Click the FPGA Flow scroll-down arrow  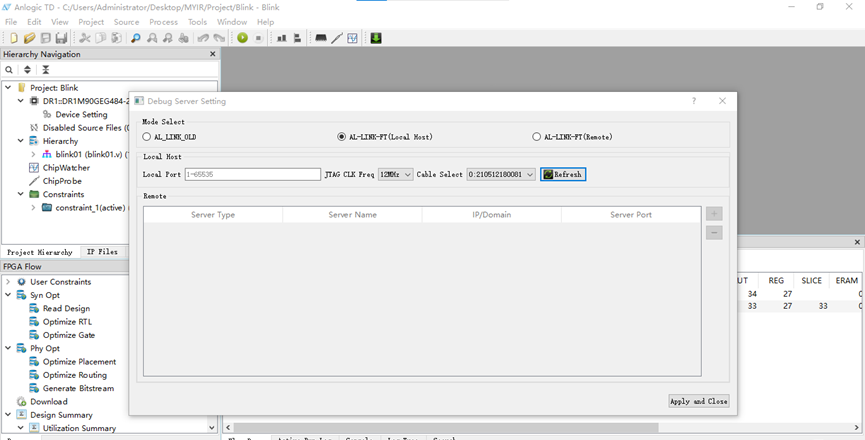point(212,427)
